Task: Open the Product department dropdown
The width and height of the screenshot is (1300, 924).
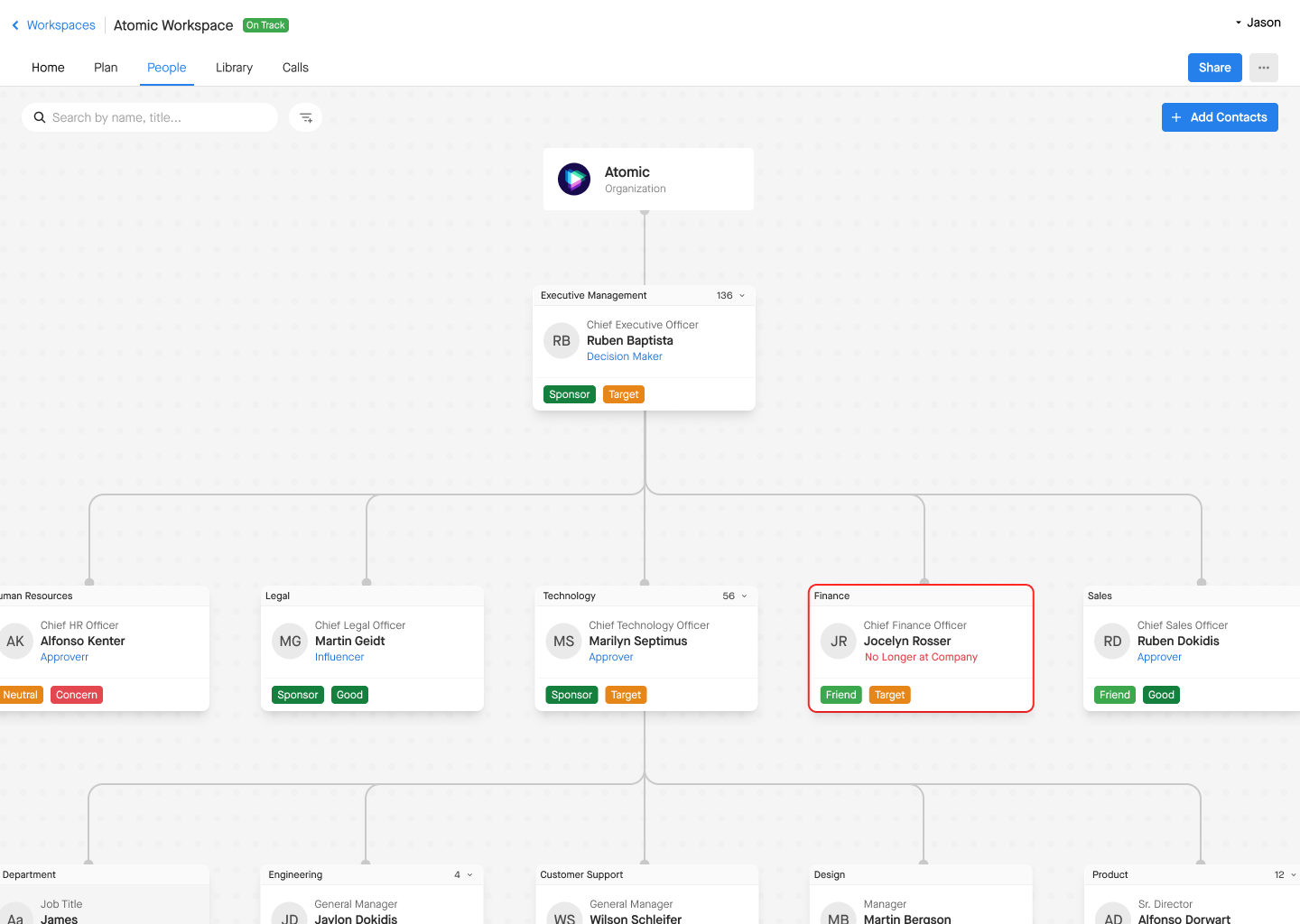Action: point(1294,874)
